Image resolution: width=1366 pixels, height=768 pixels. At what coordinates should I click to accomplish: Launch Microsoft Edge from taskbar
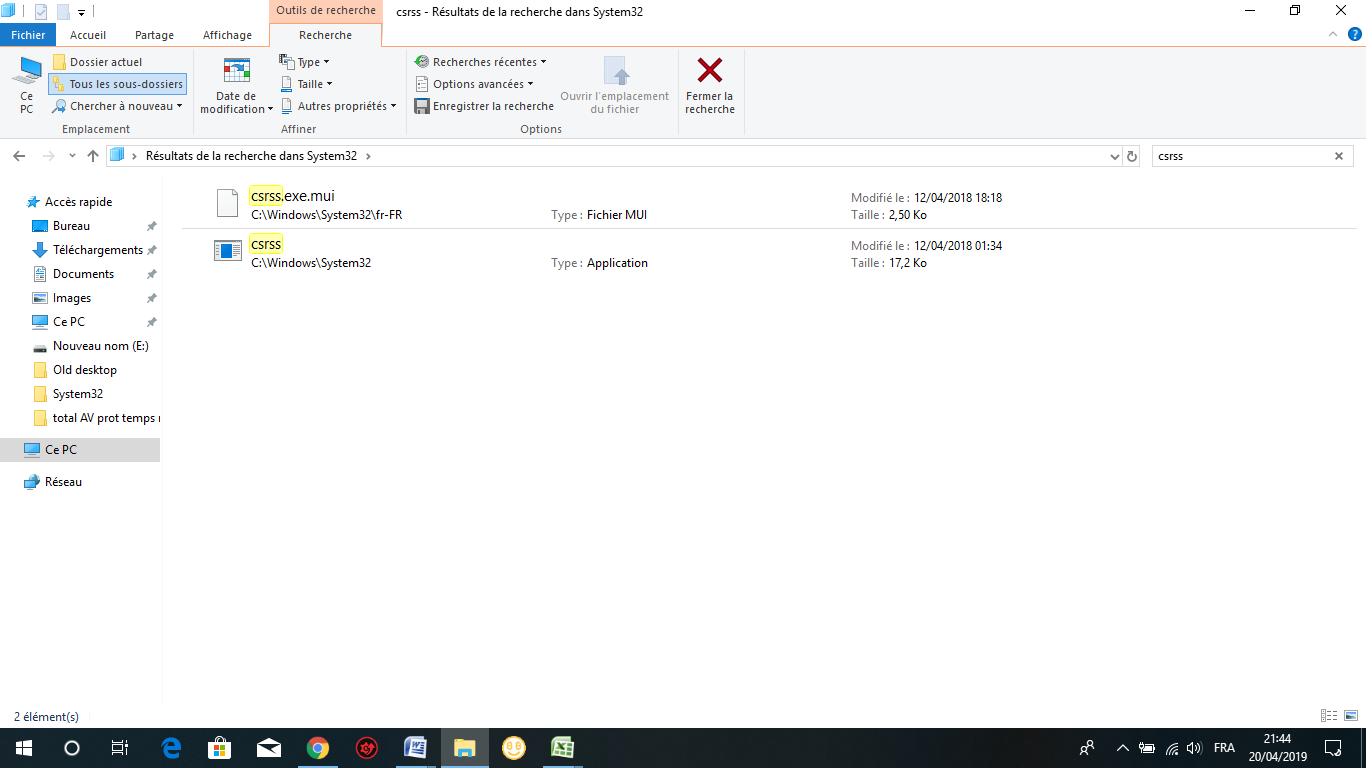(171, 748)
